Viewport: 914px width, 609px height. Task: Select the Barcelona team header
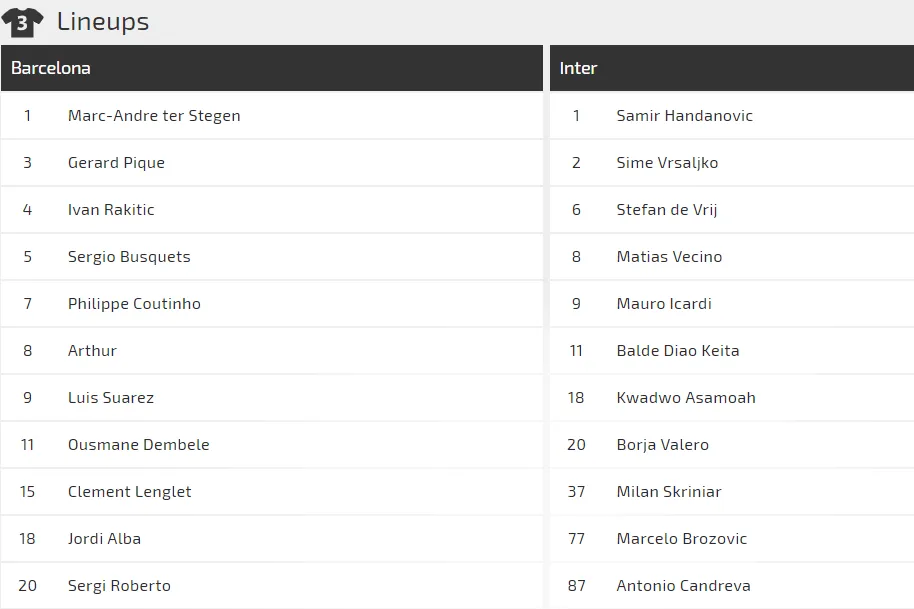tap(51, 68)
